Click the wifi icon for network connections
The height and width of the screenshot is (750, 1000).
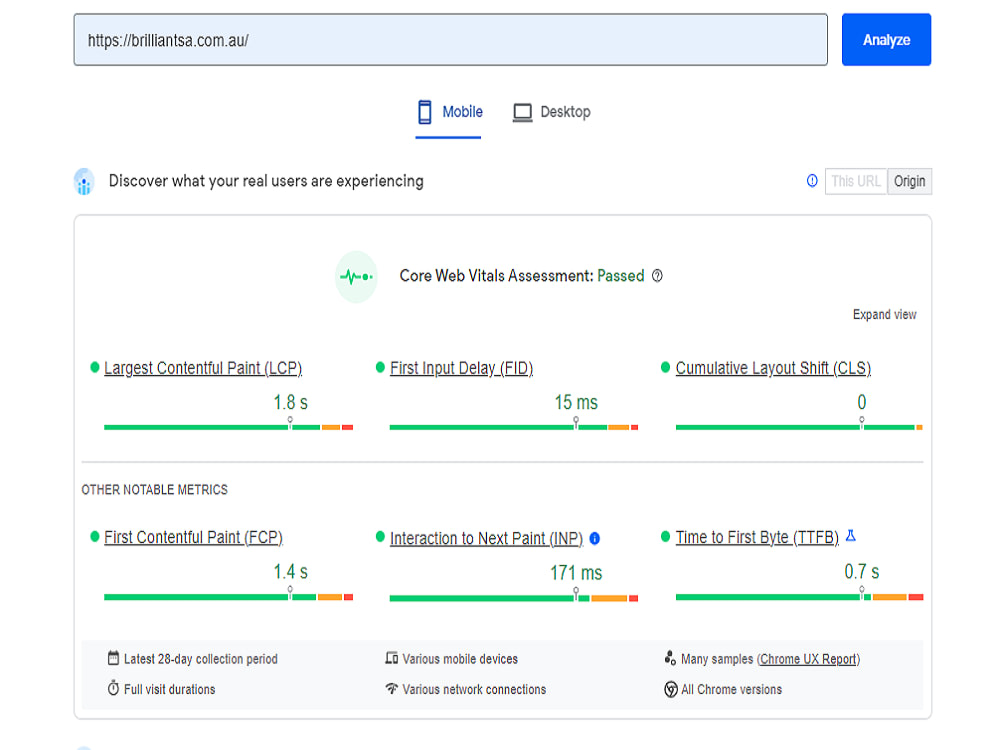[x=392, y=689]
